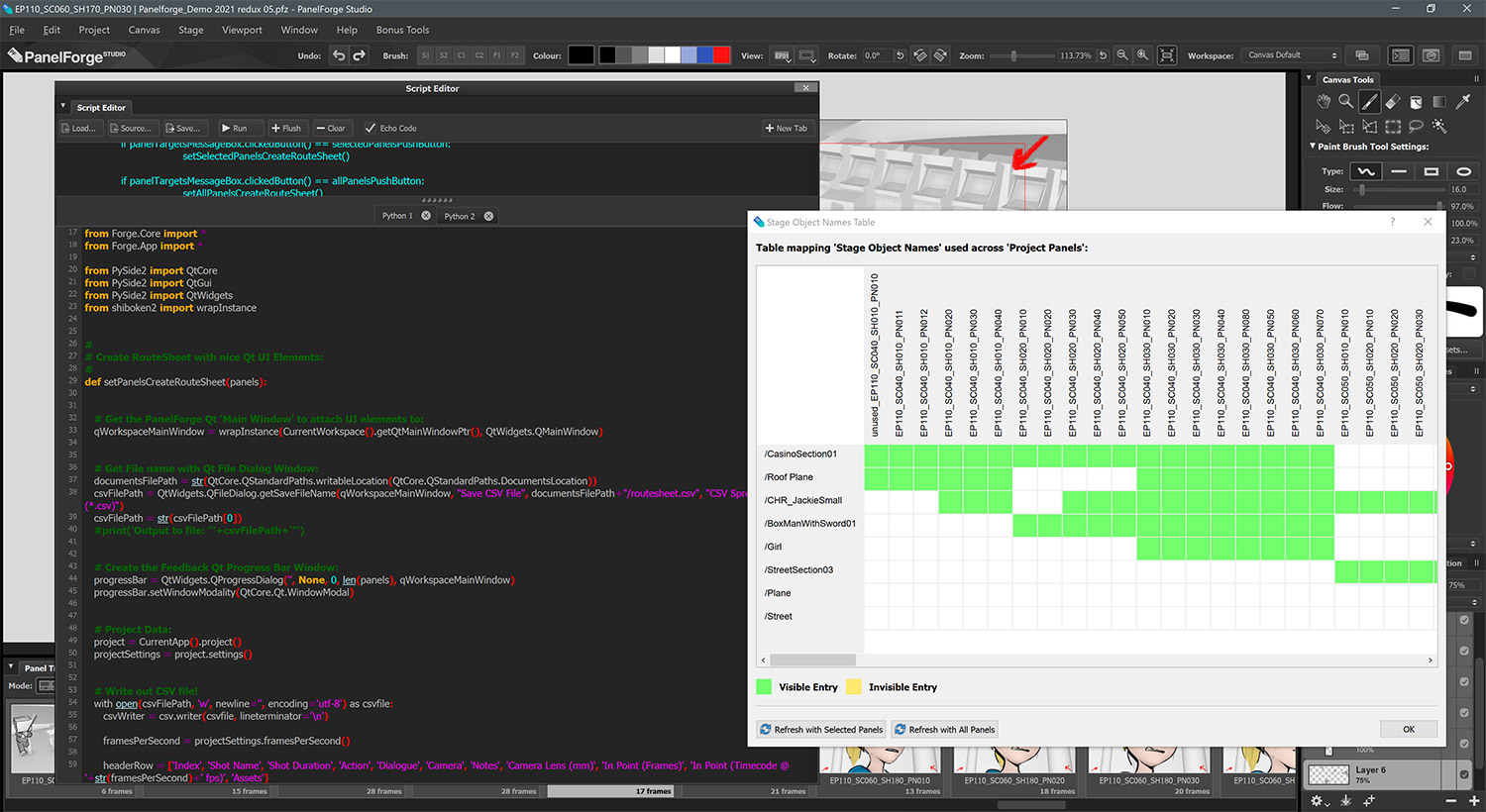Open the Stage menu
The height and width of the screenshot is (812, 1486).
click(191, 30)
